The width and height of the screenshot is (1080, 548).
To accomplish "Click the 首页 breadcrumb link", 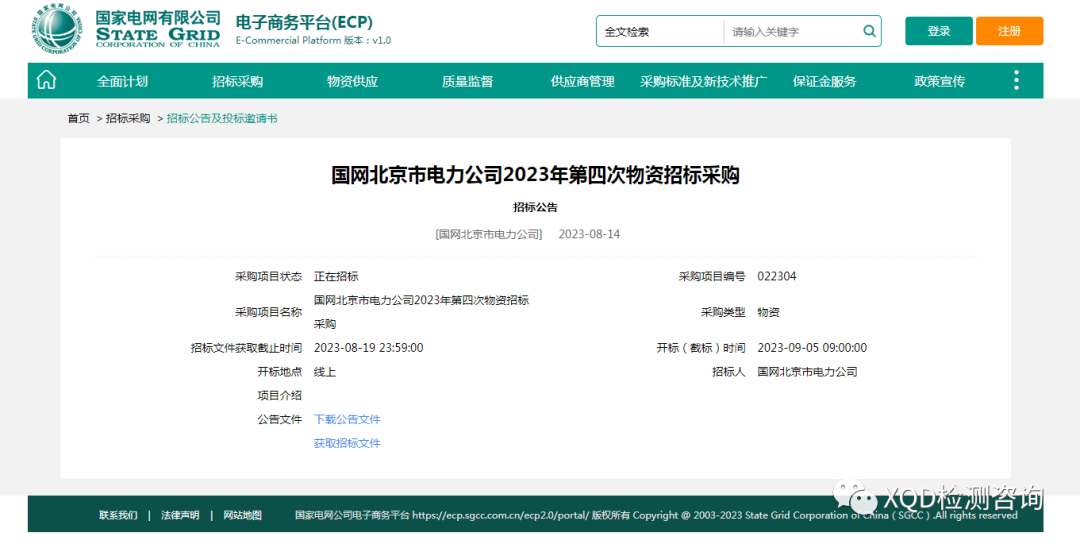I will point(79,118).
